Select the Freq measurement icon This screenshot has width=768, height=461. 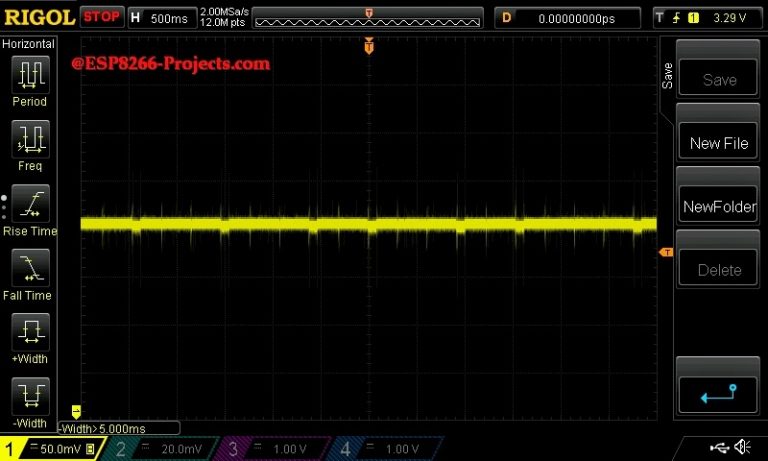[29, 139]
